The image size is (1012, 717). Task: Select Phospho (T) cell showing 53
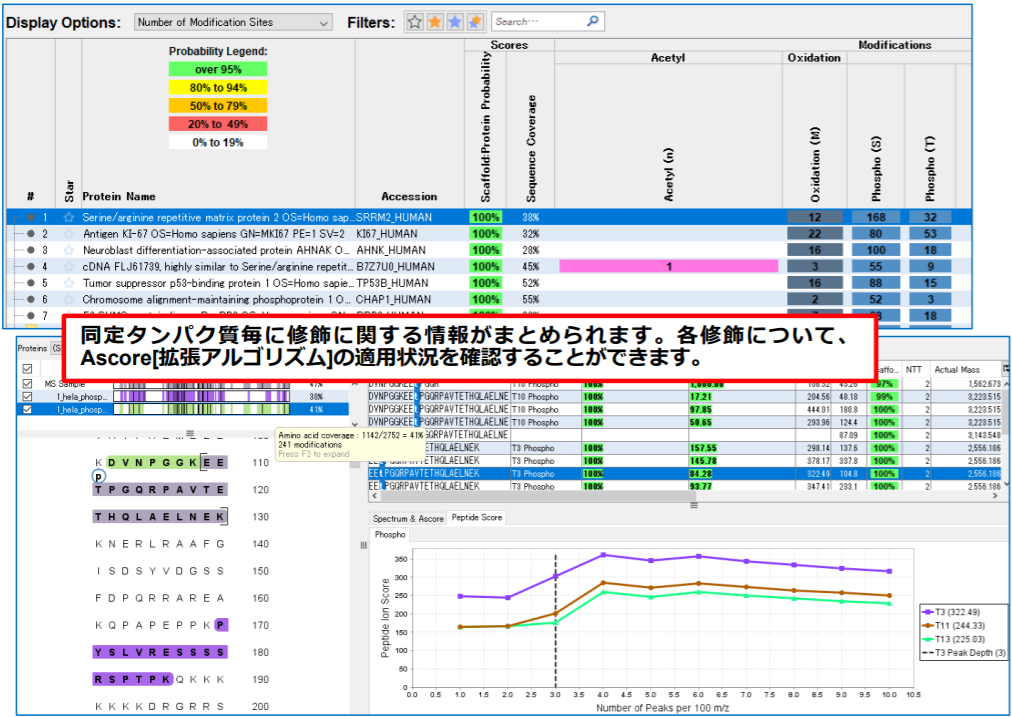click(930, 234)
